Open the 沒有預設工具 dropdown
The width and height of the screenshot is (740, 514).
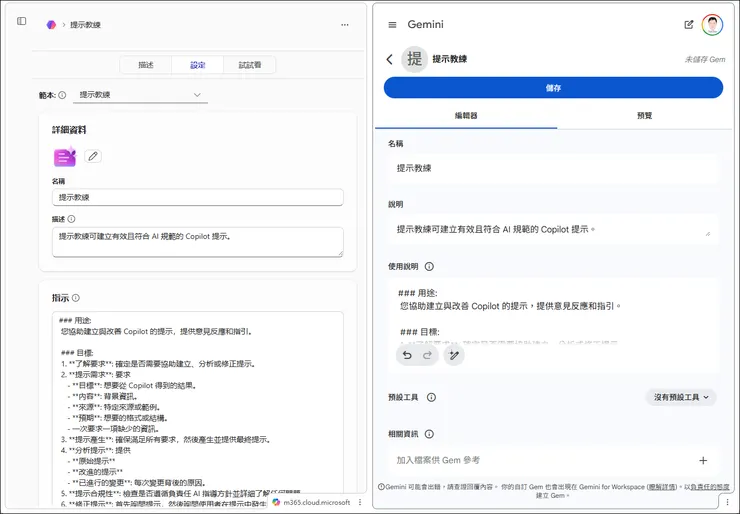(x=681, y=397)
